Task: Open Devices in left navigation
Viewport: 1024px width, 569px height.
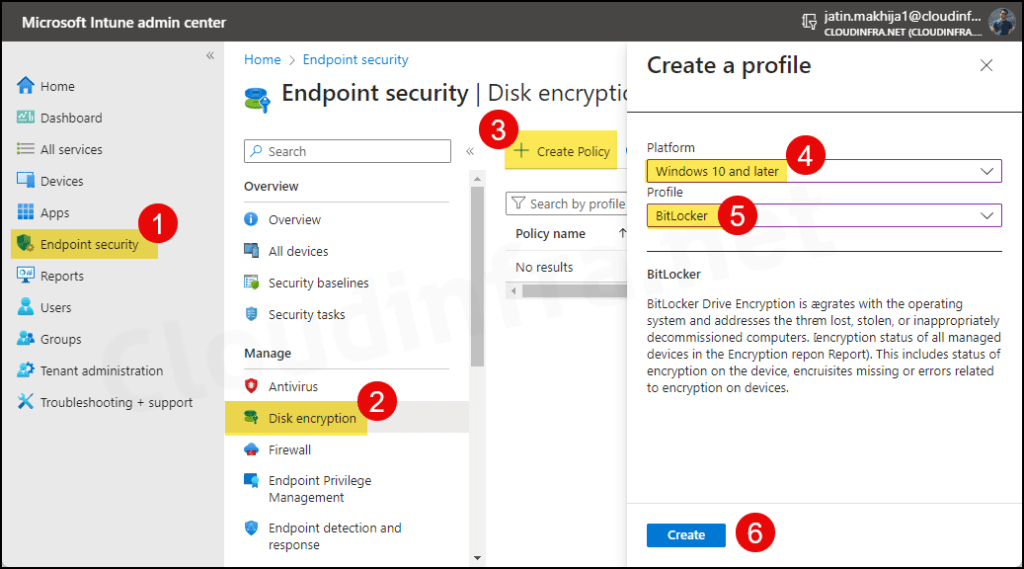Action: pos(62,181)
